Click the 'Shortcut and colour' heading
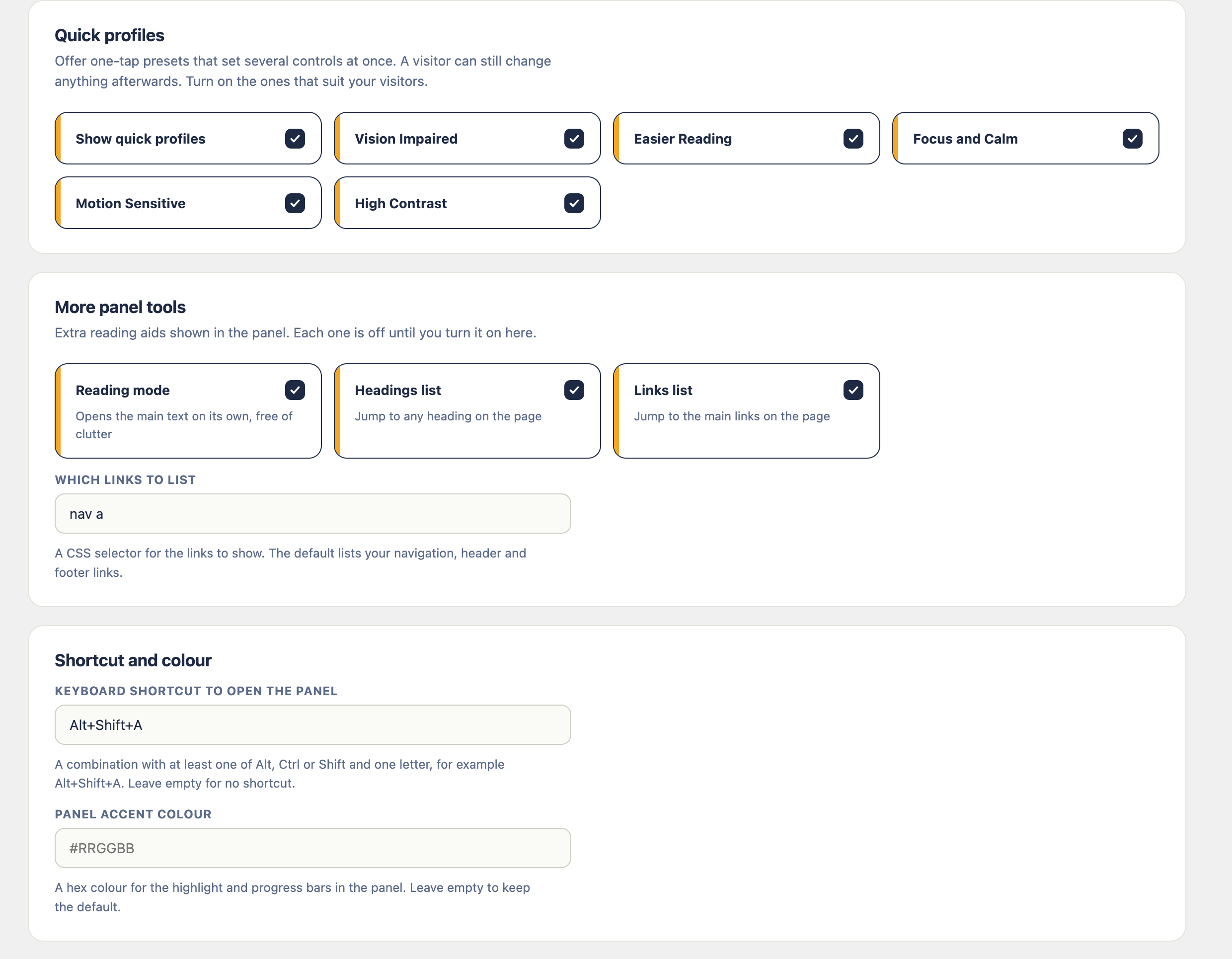Image resolution: width=1232 pixels, height=959 pixels. click(x=133, y=660)
